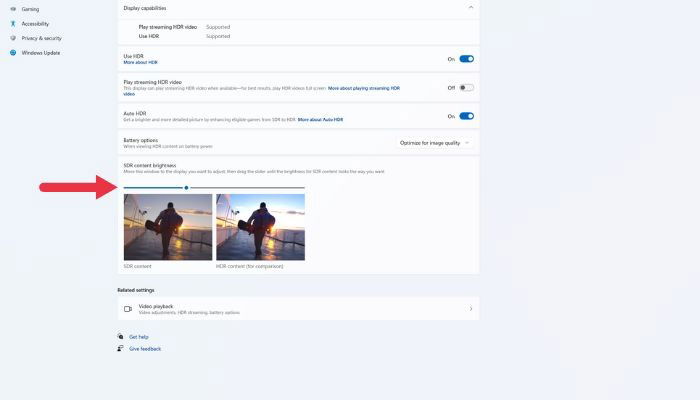Open More about playing streaming HDR video link

point(364,88)
